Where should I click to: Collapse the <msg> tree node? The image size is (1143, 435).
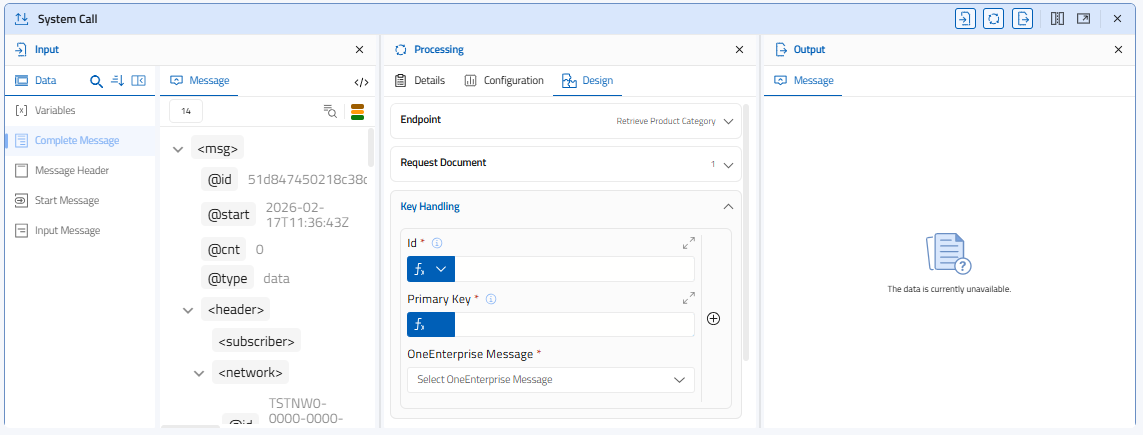pyautogui.click(x=178, y=150)
